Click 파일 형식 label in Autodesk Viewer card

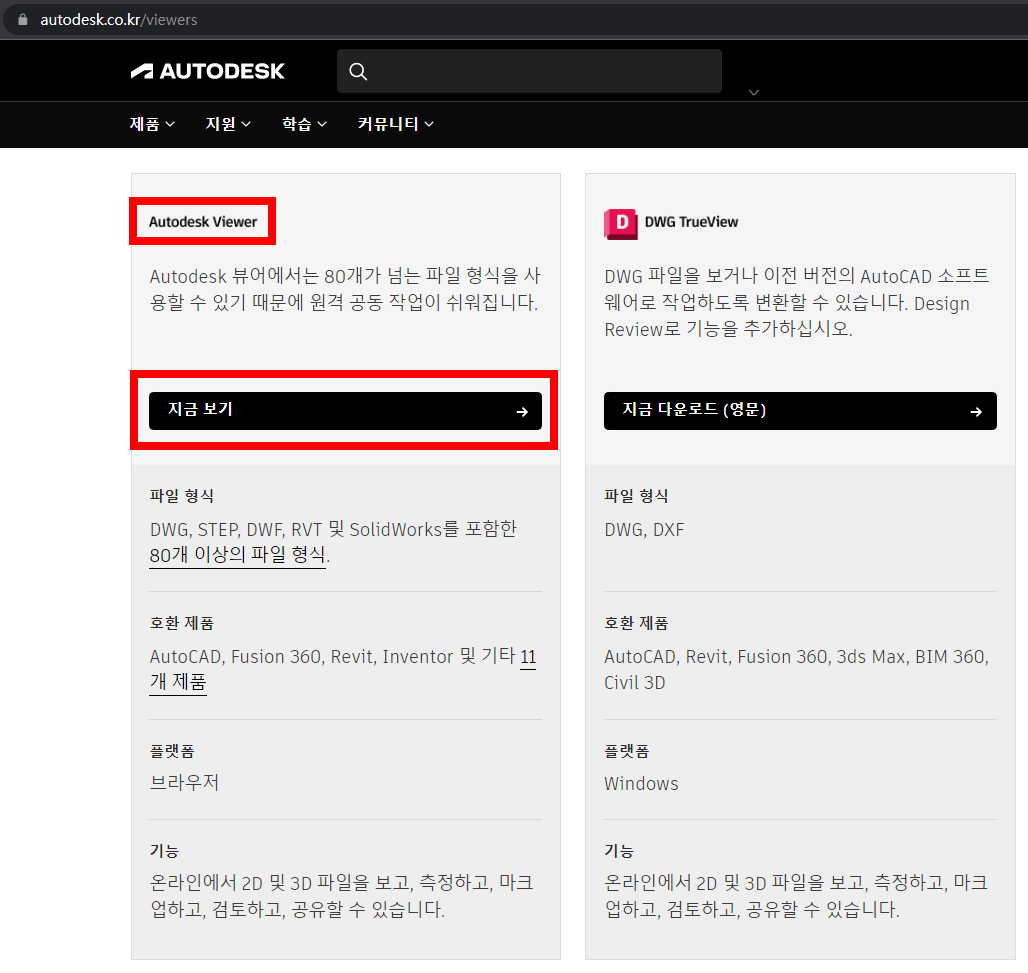pos(182,496)
